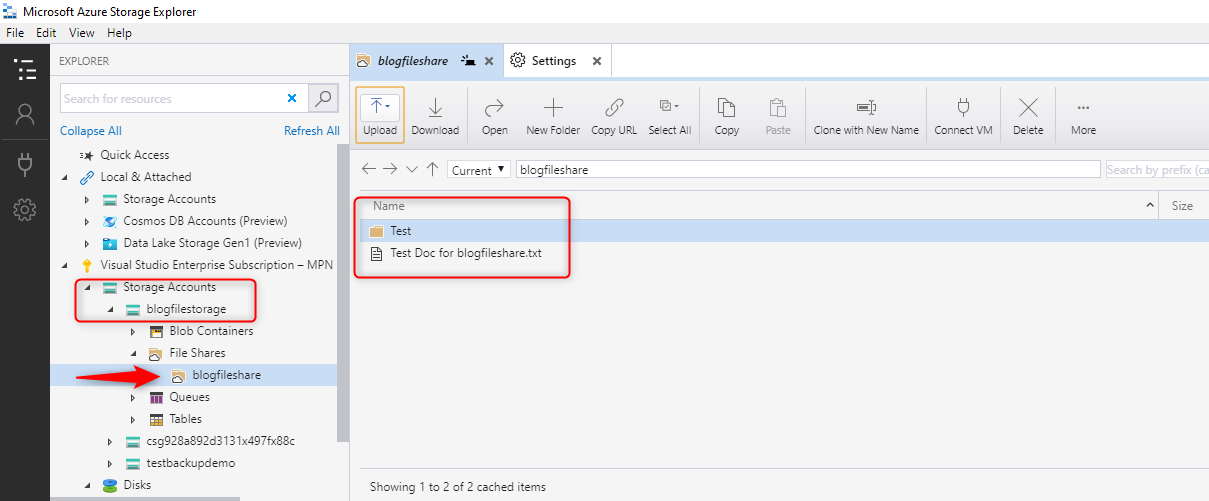Screen dimensions: 1209x501
Task: Click Clone with New Name button
Action: pyautogui.click(x=866, y=116)
